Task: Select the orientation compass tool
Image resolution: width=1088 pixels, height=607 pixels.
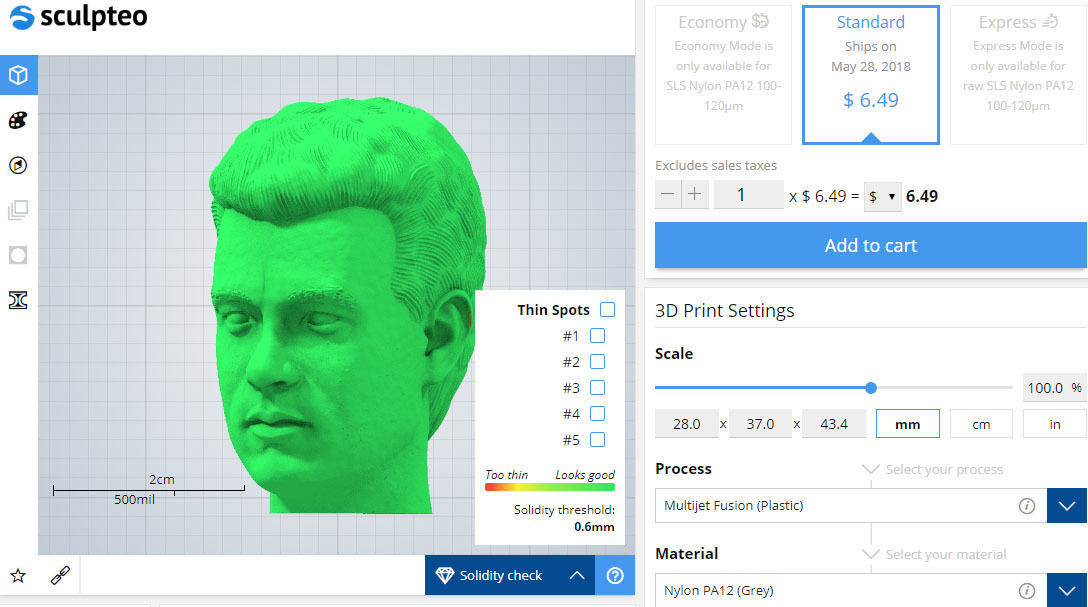Action: (18, 165)
